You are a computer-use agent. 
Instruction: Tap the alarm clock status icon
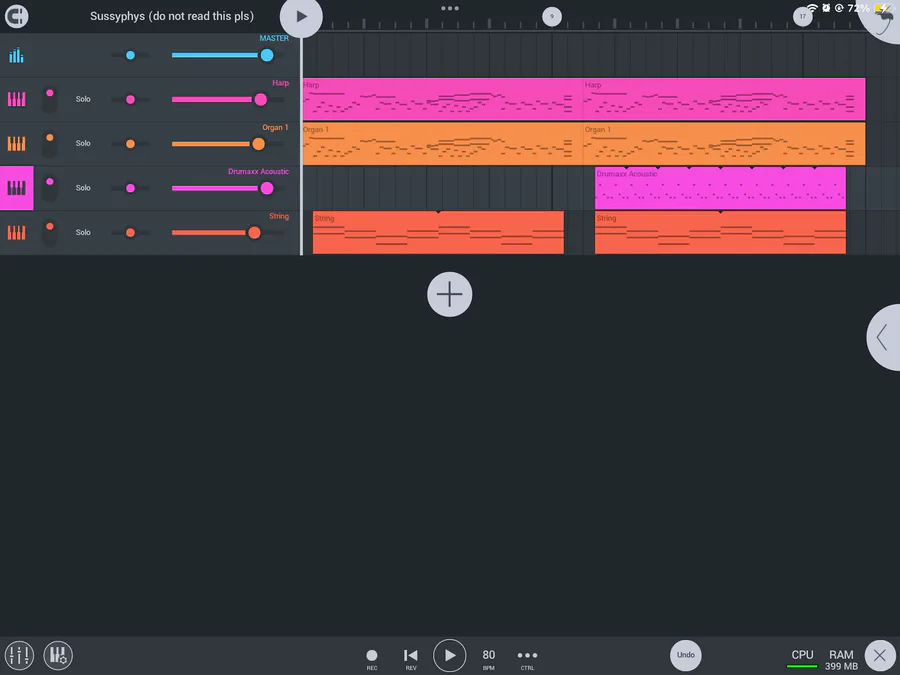click(826, 8)
